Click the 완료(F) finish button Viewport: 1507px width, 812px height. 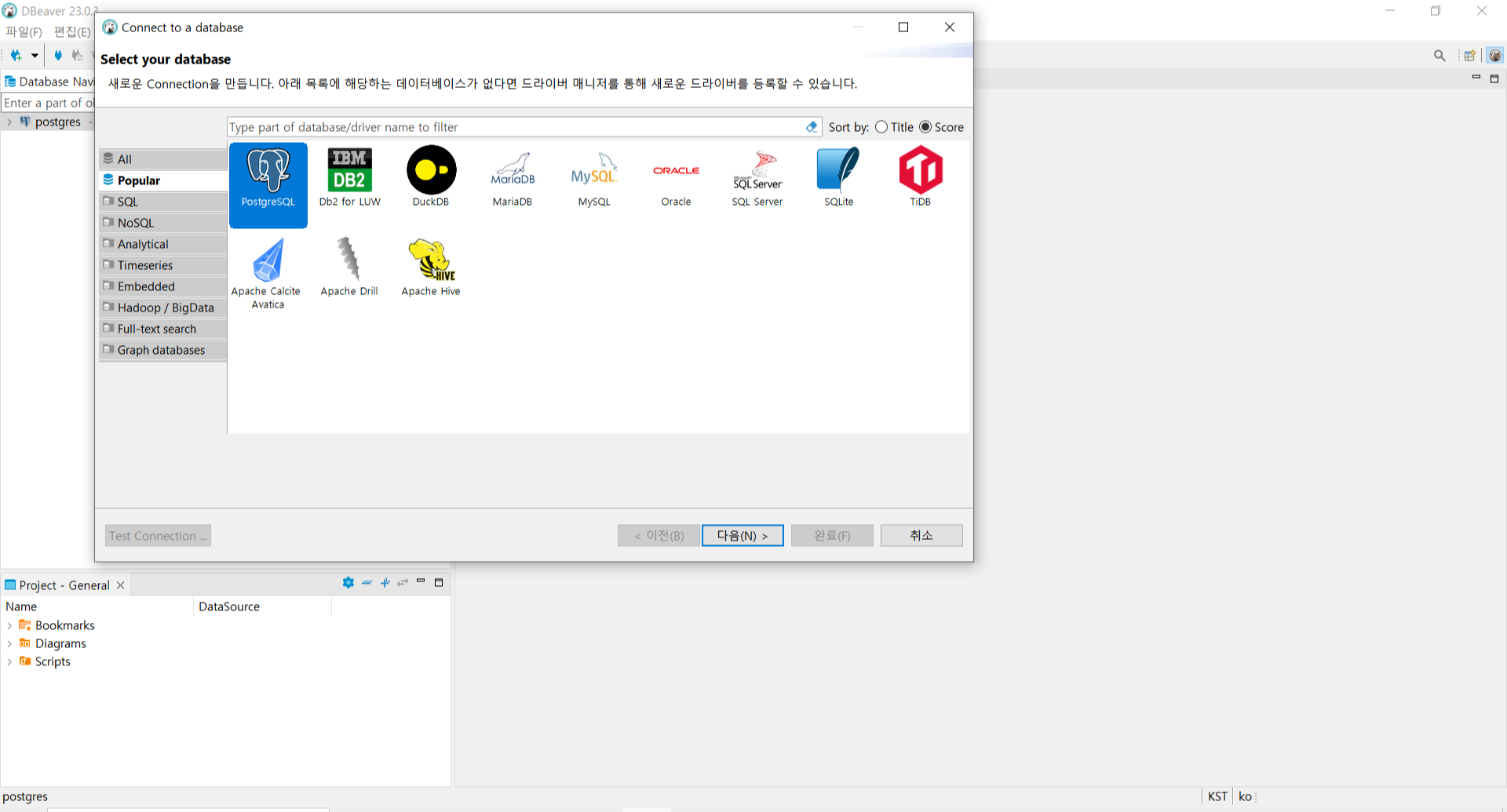832,535
